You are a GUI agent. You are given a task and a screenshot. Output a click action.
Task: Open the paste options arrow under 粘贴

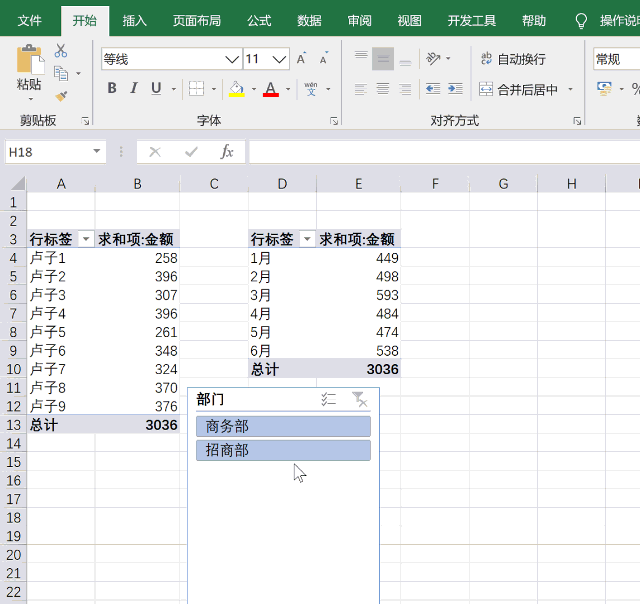[x=31, y=99]
